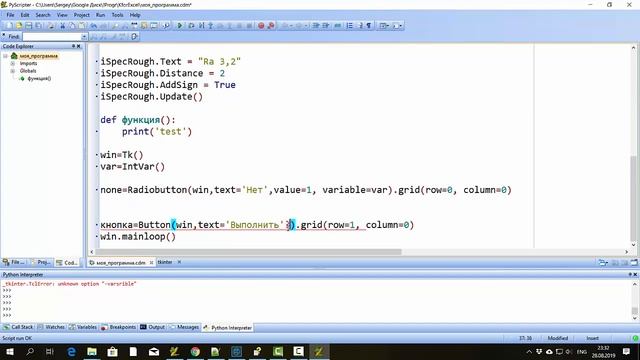The width and height of the screenshot is (640, 360).
Task: Switch to the Code Explorer side tab
Action: coord(67,262)
